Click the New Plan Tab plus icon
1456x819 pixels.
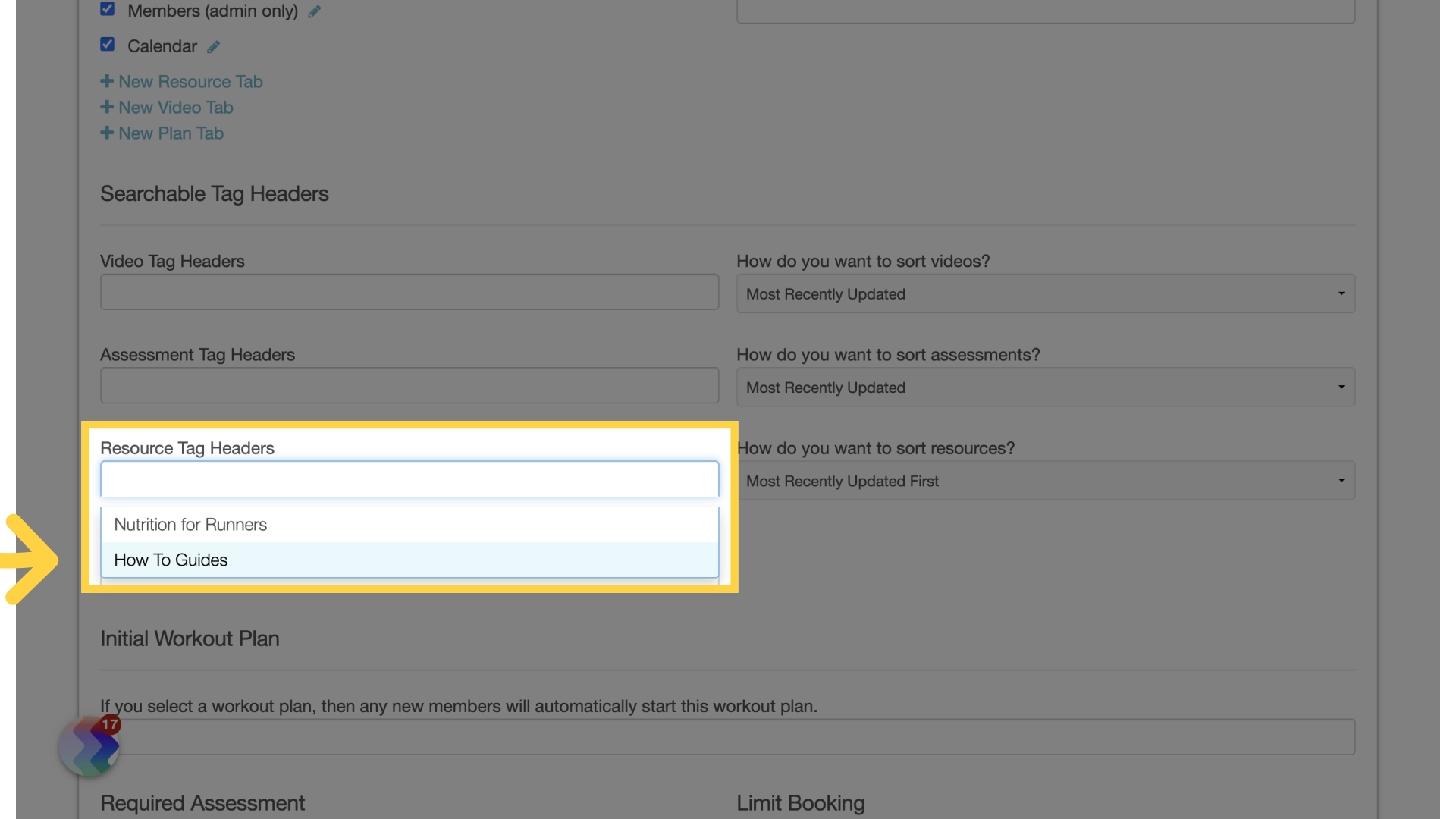coord(106,132)
